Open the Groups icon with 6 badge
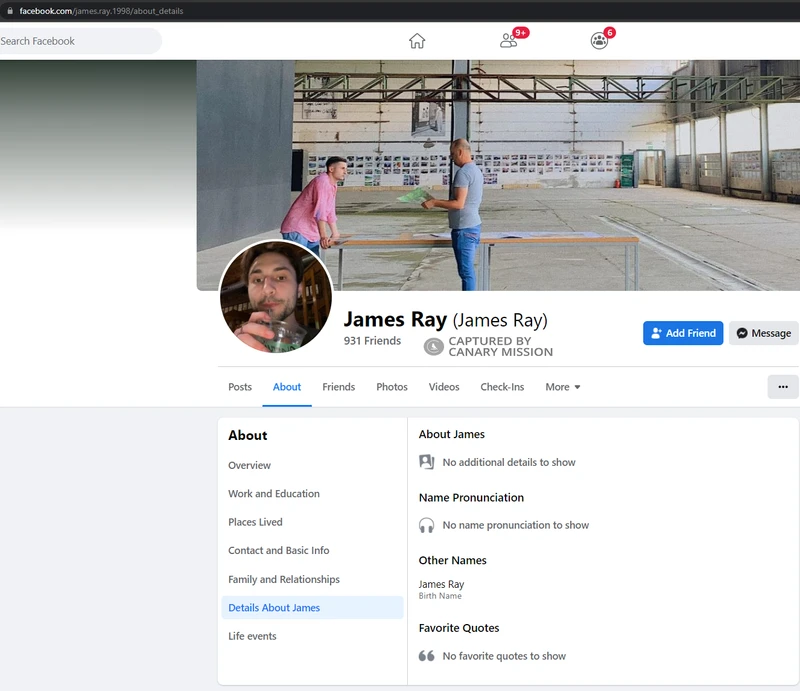 click(599, 41)
